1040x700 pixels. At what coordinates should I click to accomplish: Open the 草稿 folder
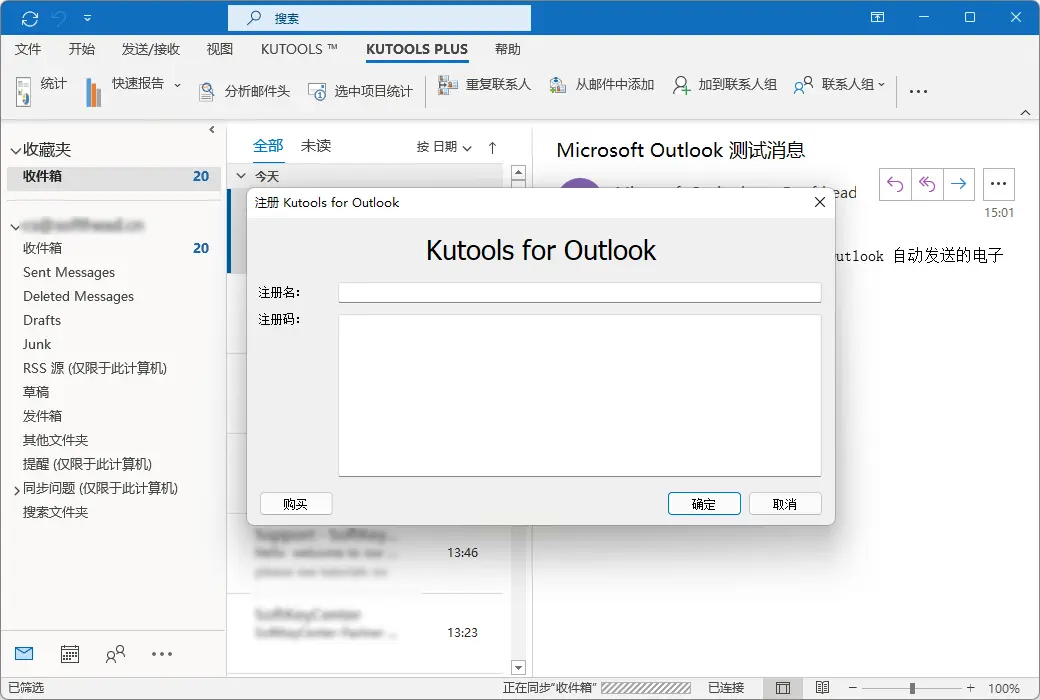36,392
